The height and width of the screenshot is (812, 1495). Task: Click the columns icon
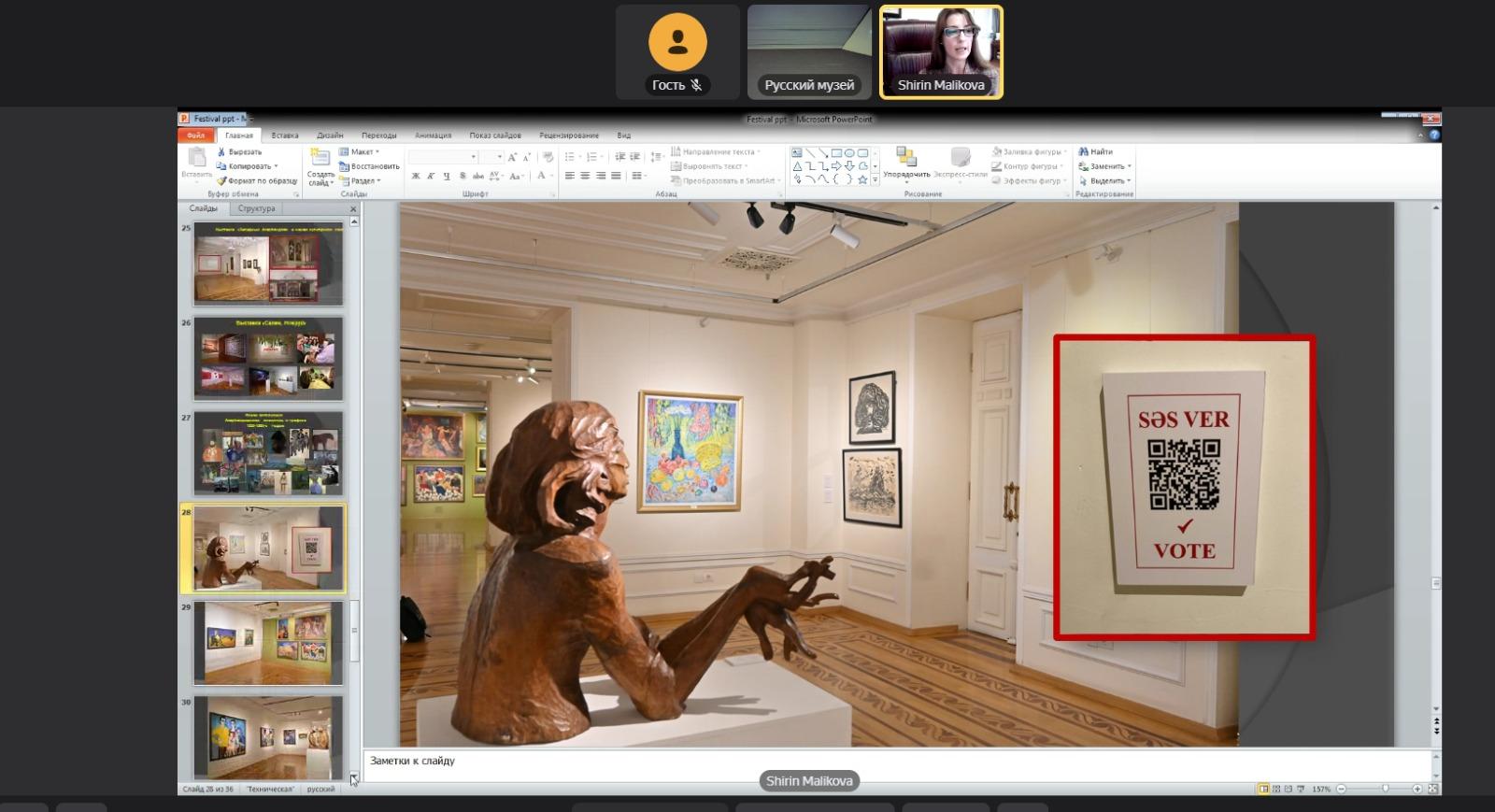639,176
